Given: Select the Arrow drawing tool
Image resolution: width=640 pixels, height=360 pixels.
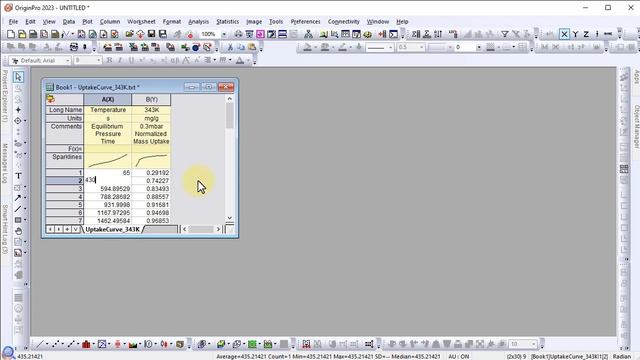Looking at the screenshot, I should click(x=18, y=198).
